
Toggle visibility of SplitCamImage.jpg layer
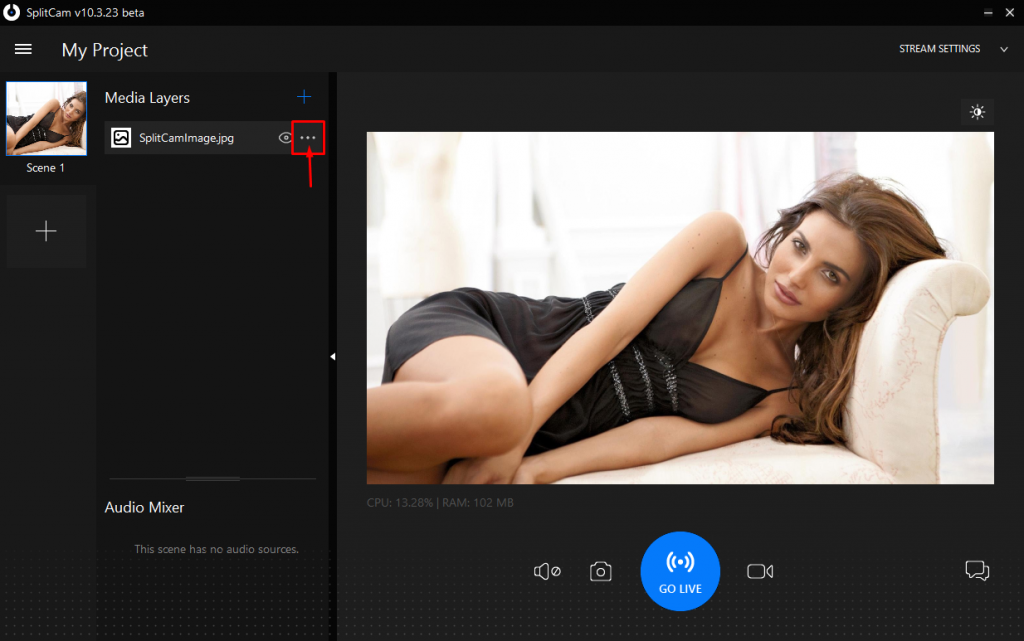[285, 138]
